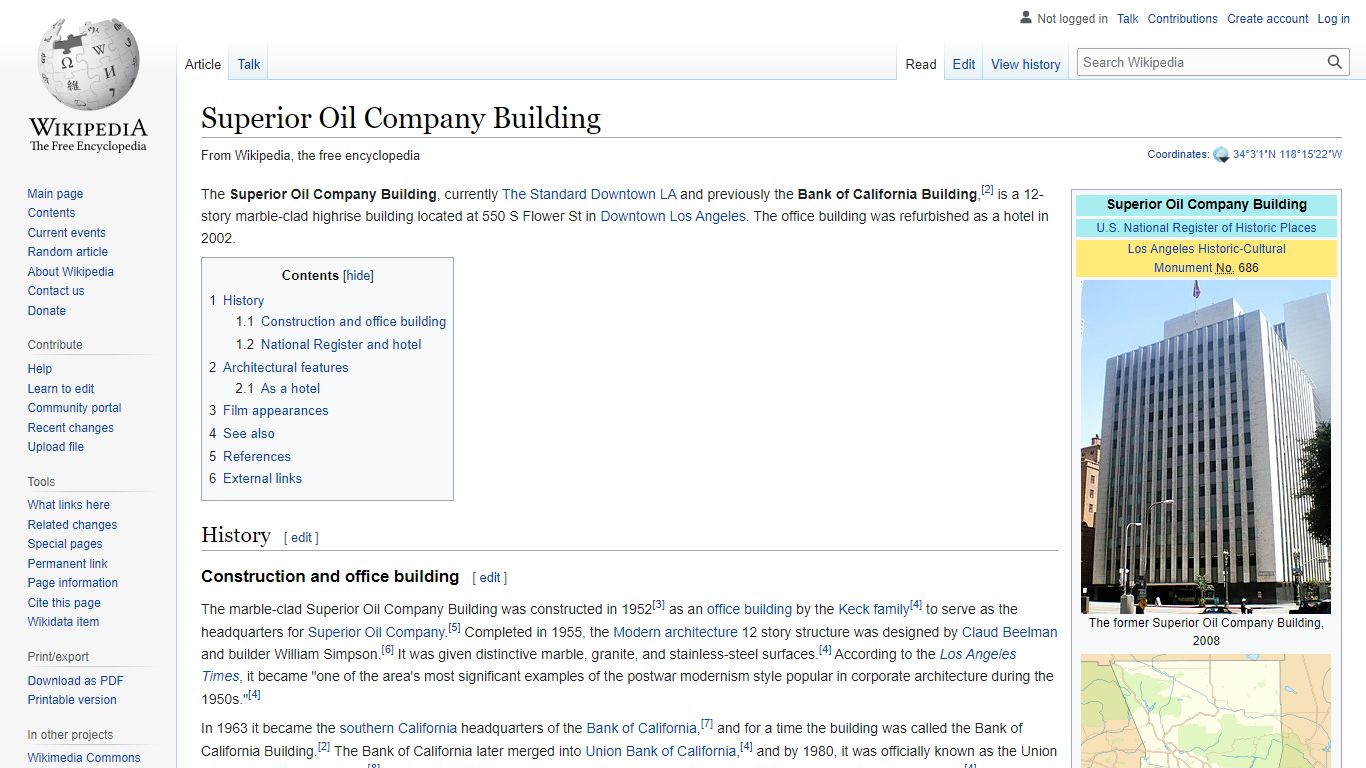Viewport: 1366px width, 768px height.
Task: Click Contact us in the sidebar
Action: (x=56, y=291)
